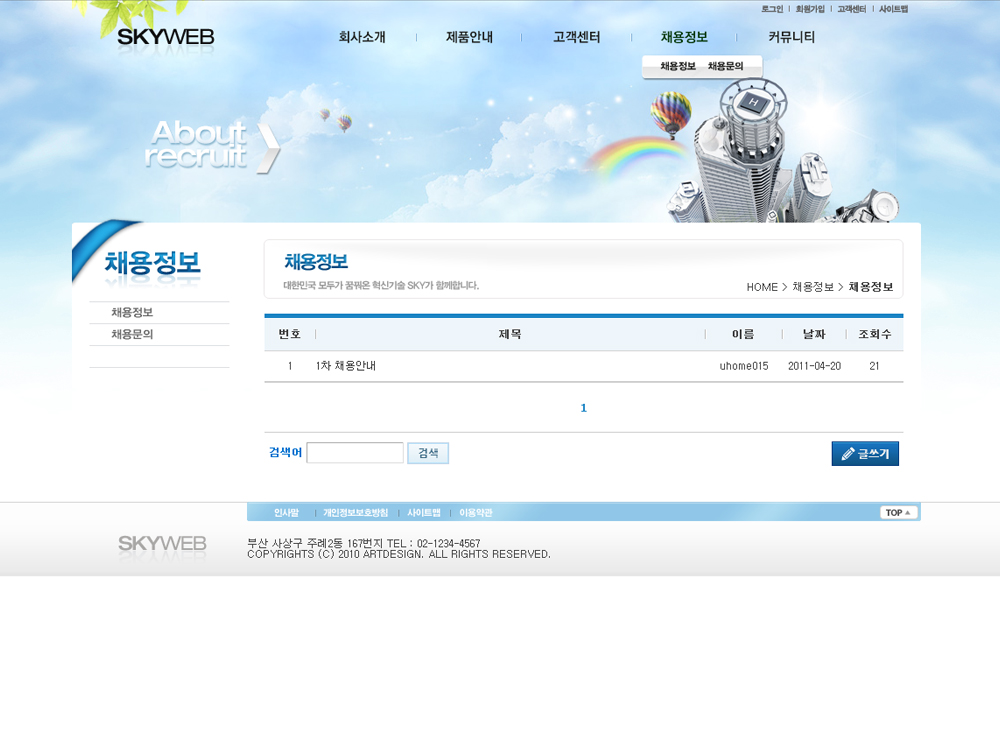Select 채용문의 in the left sidebar
Screen dimensions: 1000x750
coord(132,335)
